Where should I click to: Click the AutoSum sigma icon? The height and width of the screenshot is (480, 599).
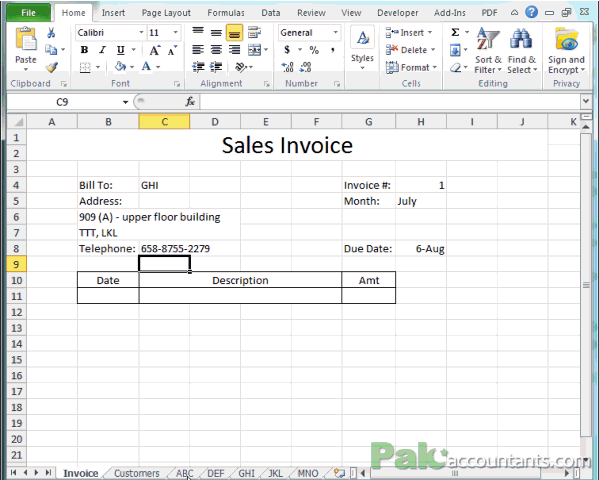455,32
